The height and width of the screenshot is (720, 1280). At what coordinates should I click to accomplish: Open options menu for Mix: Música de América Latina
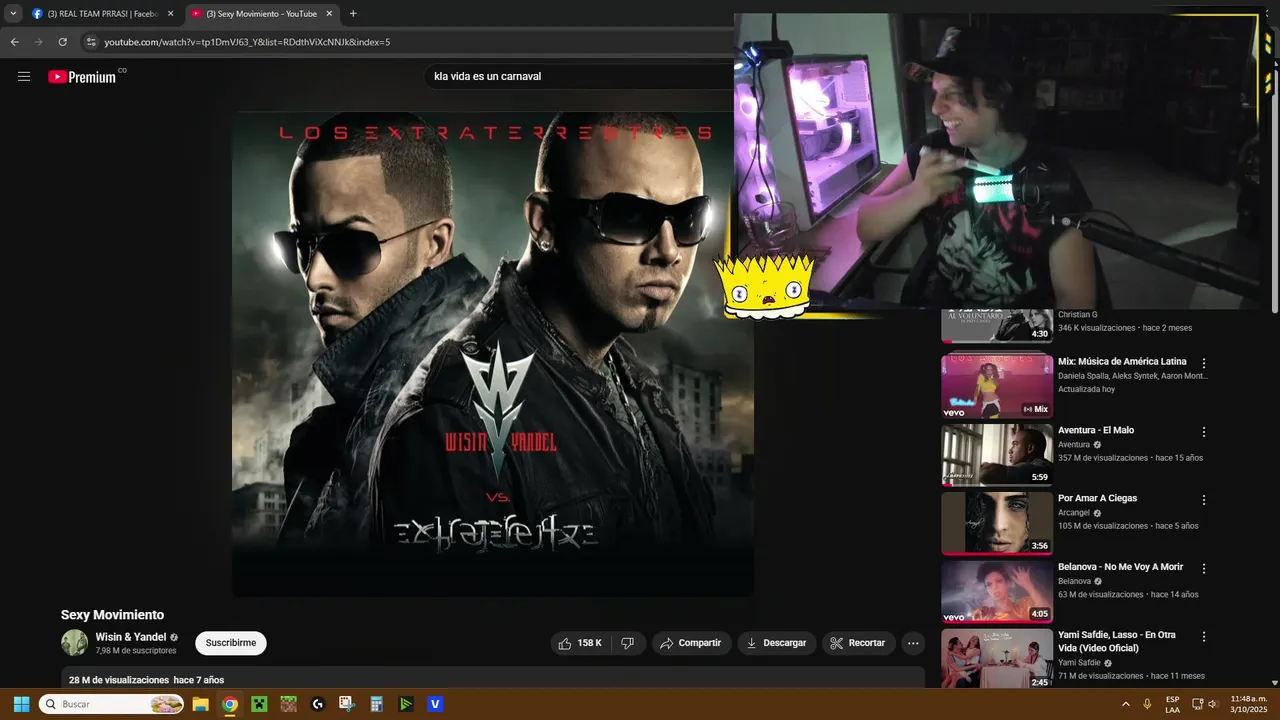tap(1204, 363)
